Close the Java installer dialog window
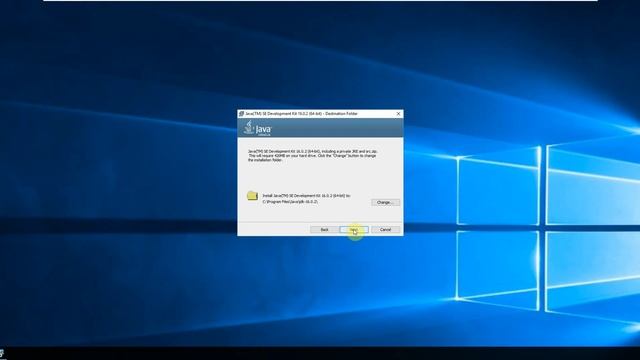 (398, 113)
